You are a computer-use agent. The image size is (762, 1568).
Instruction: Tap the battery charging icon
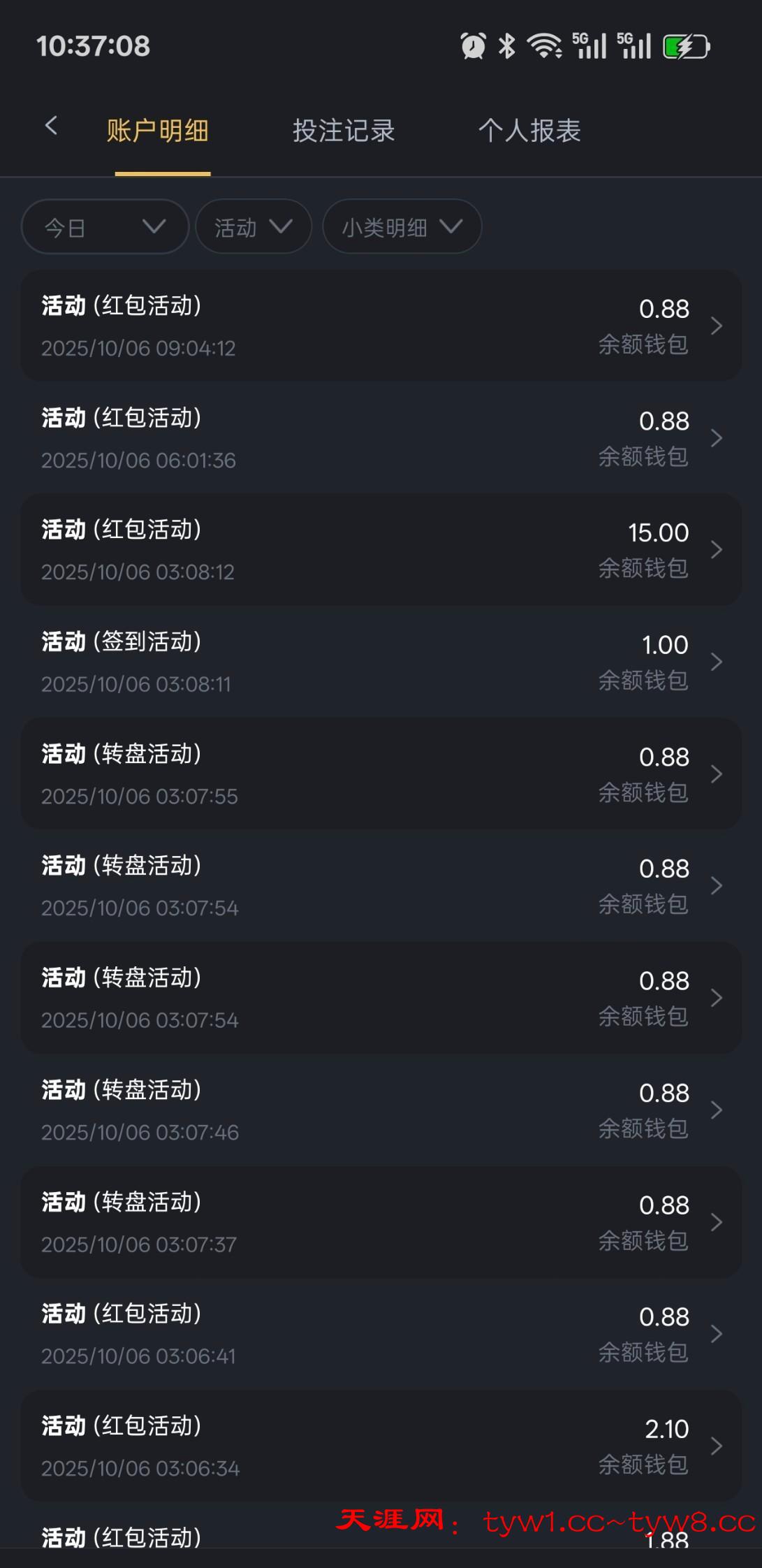point(686,47)
